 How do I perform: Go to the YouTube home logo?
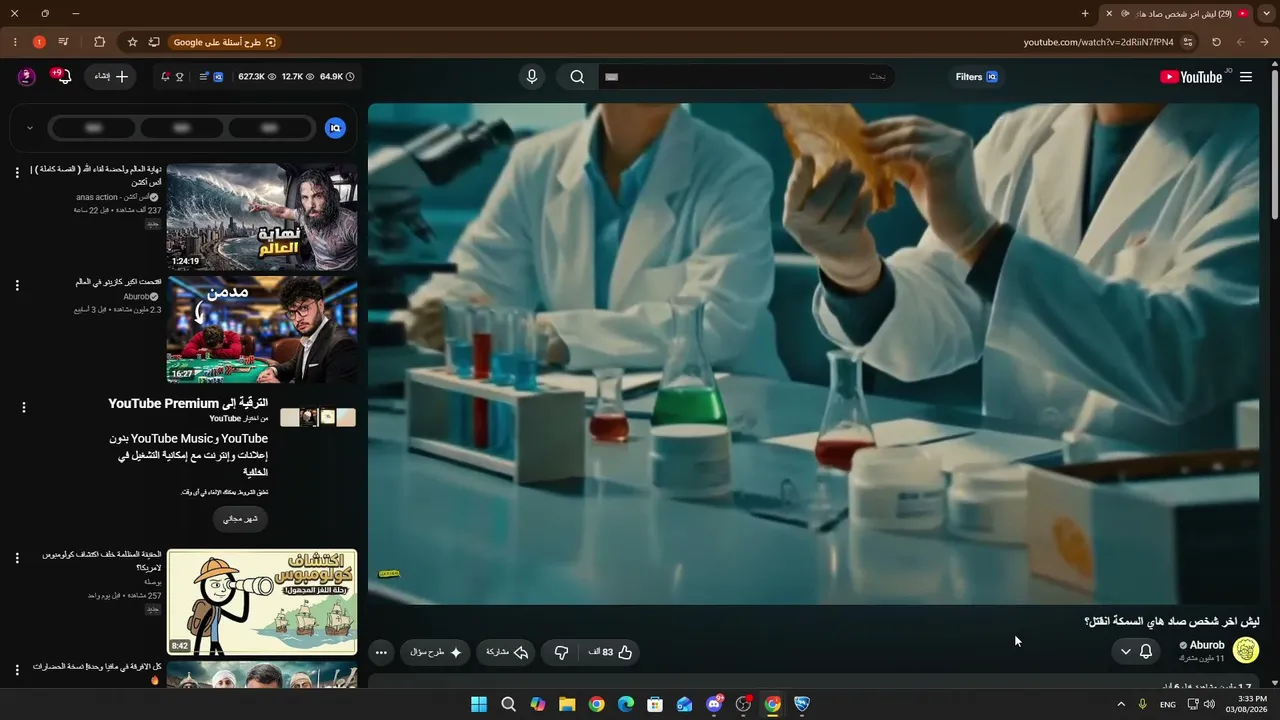1191,77
